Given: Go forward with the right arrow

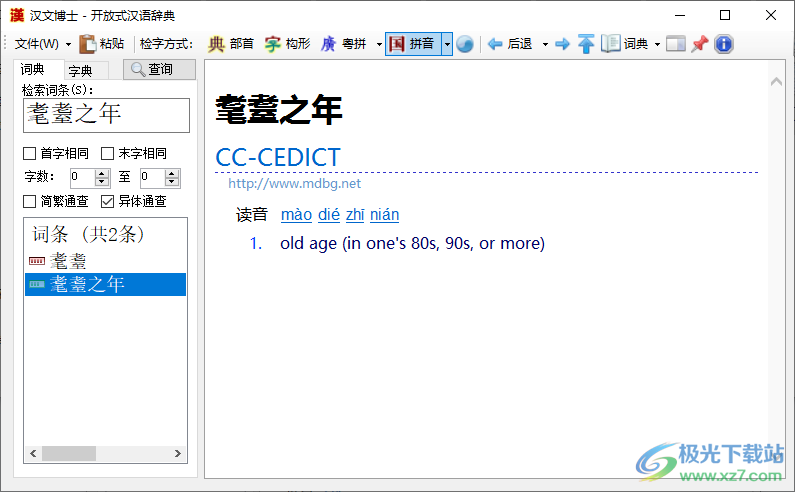Looking at the screenshot, I should click(x=562, y=44).
